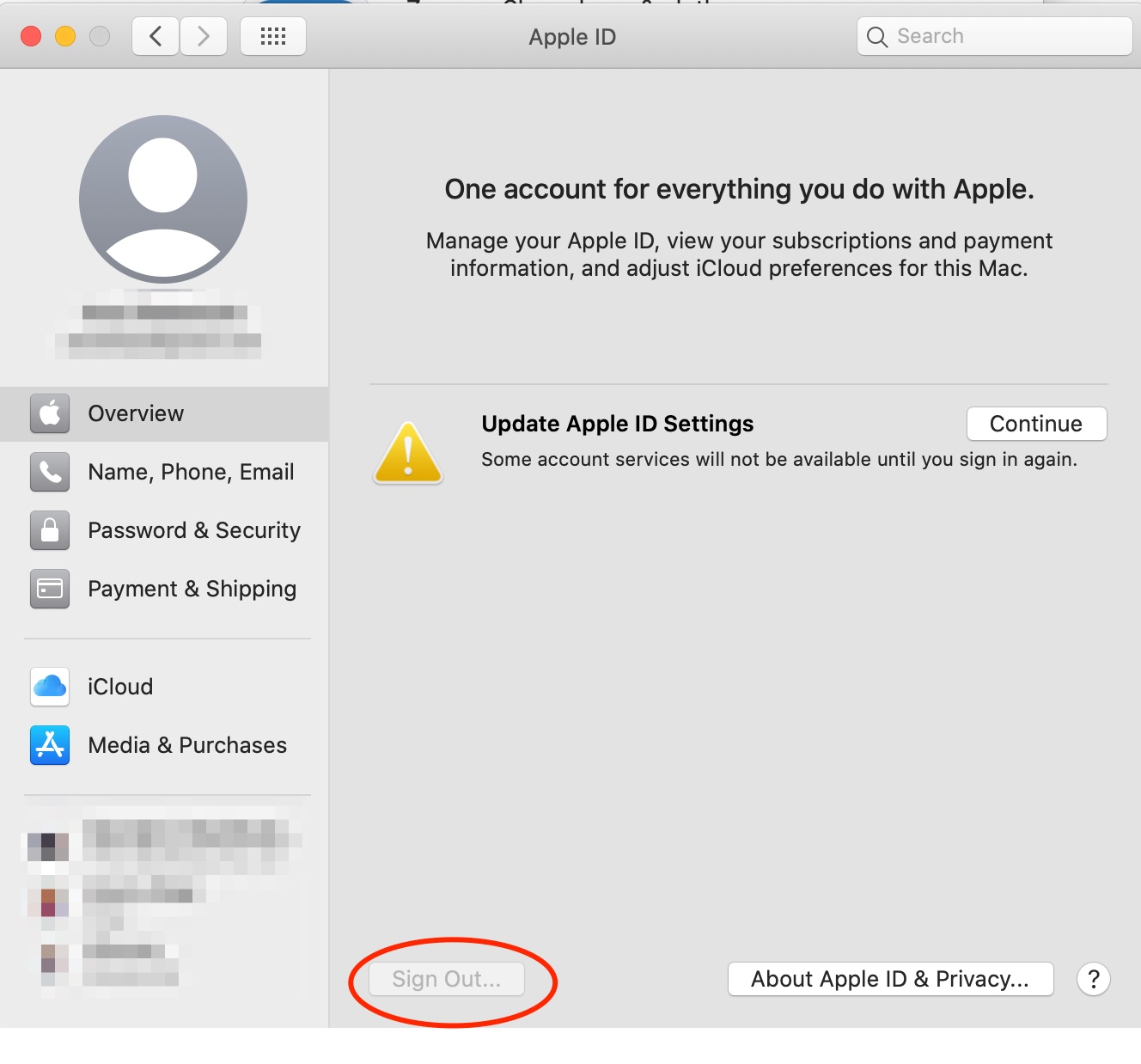This screenshot has width=1141, height=1064.
Task: Go back with the left chevron button
Action: (156, 36)
